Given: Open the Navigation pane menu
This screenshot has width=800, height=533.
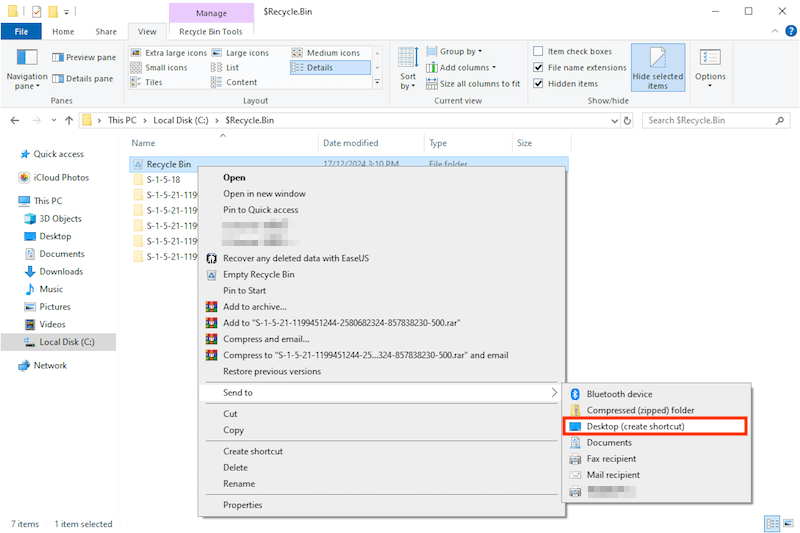Looking at the screenshot, I should 27,70.
